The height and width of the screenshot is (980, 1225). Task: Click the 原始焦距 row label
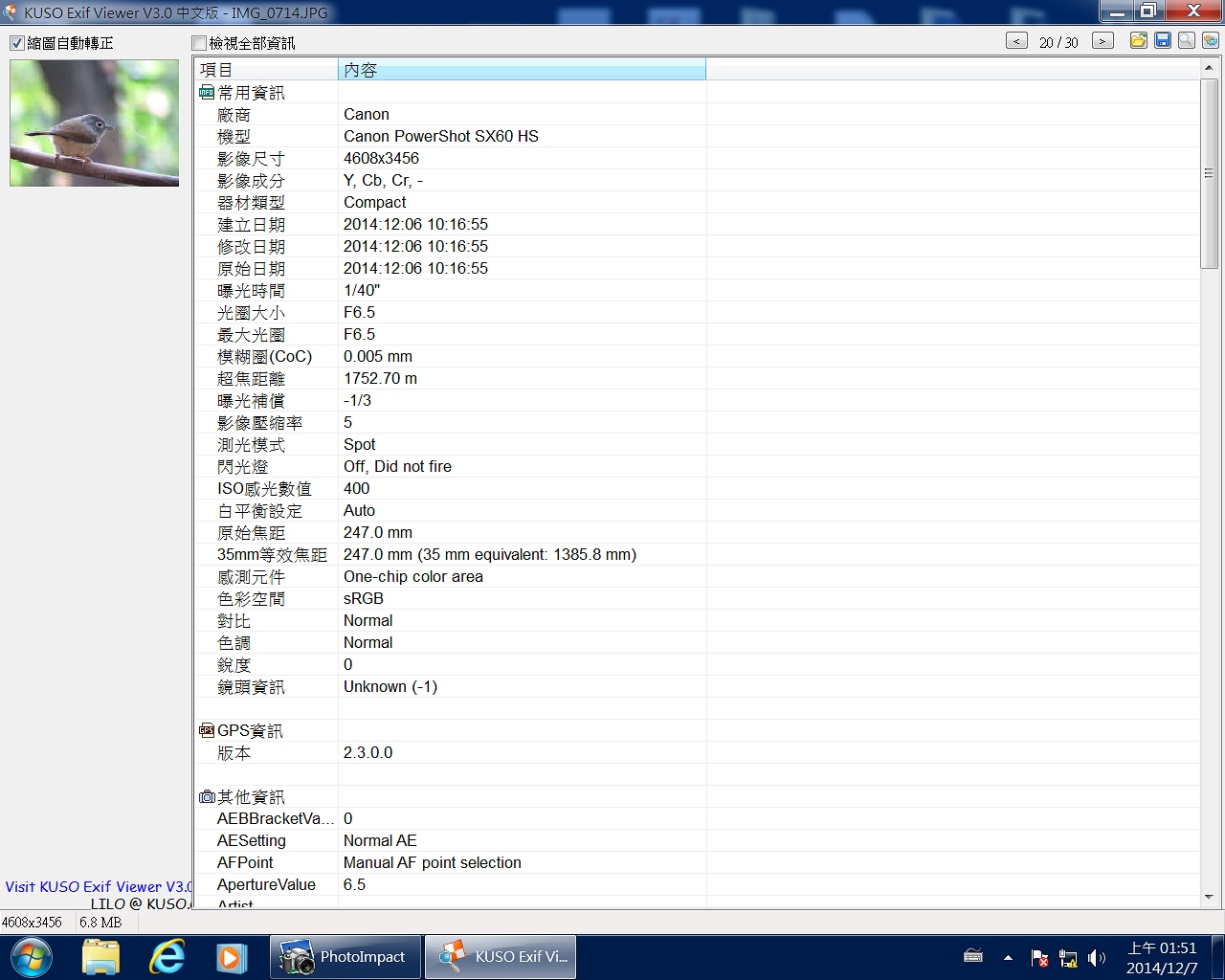251,533
